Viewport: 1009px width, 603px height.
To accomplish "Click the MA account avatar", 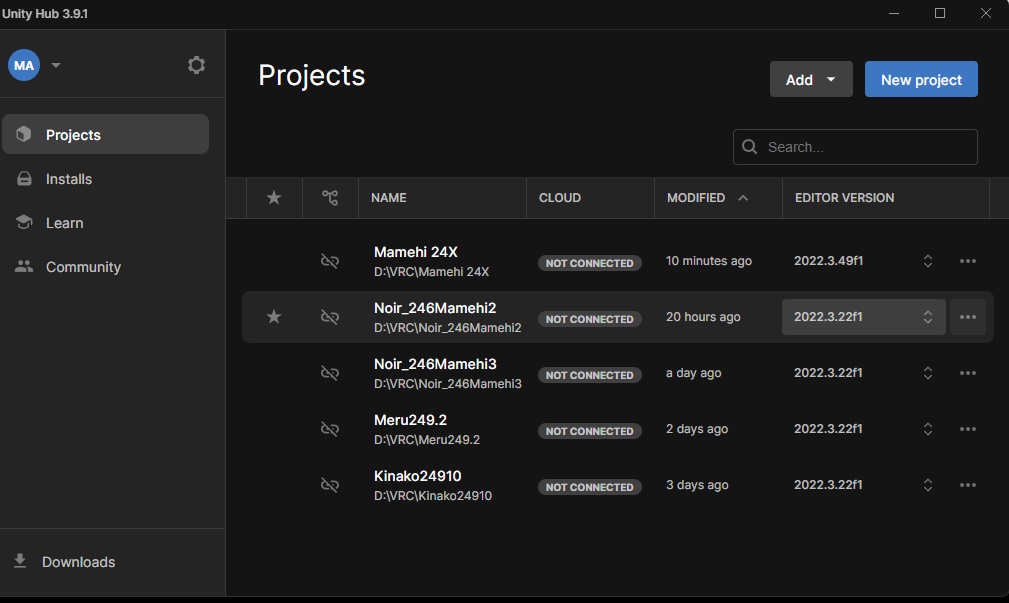I will (24, 65).
